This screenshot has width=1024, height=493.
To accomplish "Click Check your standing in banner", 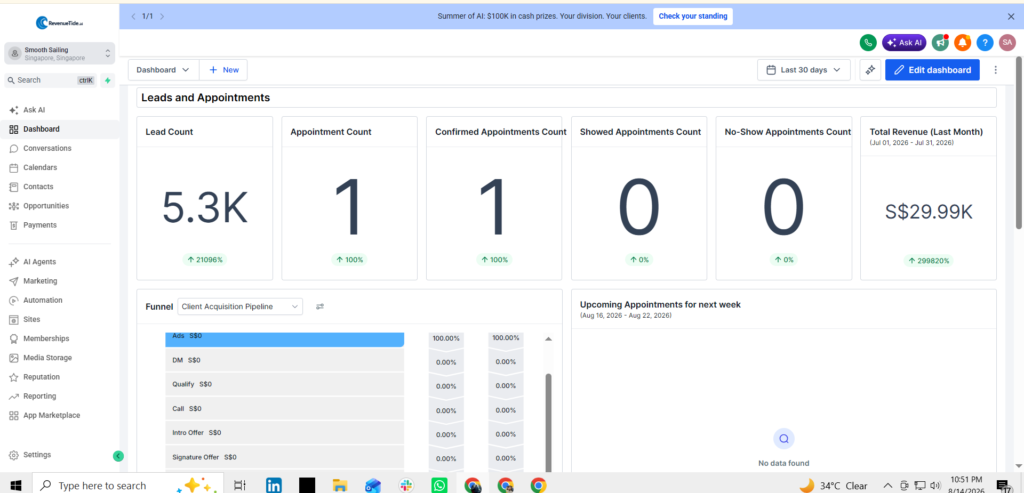I will pos(692,16).
